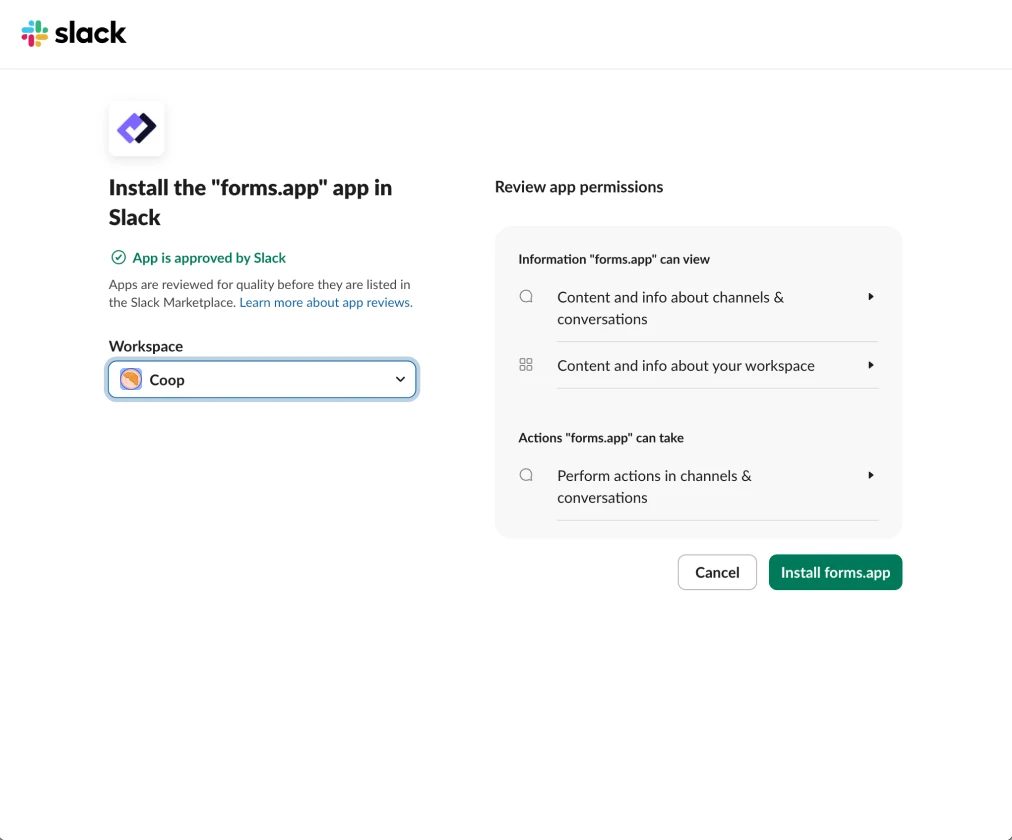The image size is (1012, 840).
Task: Click the Install forms.app button
Action: 835,572
